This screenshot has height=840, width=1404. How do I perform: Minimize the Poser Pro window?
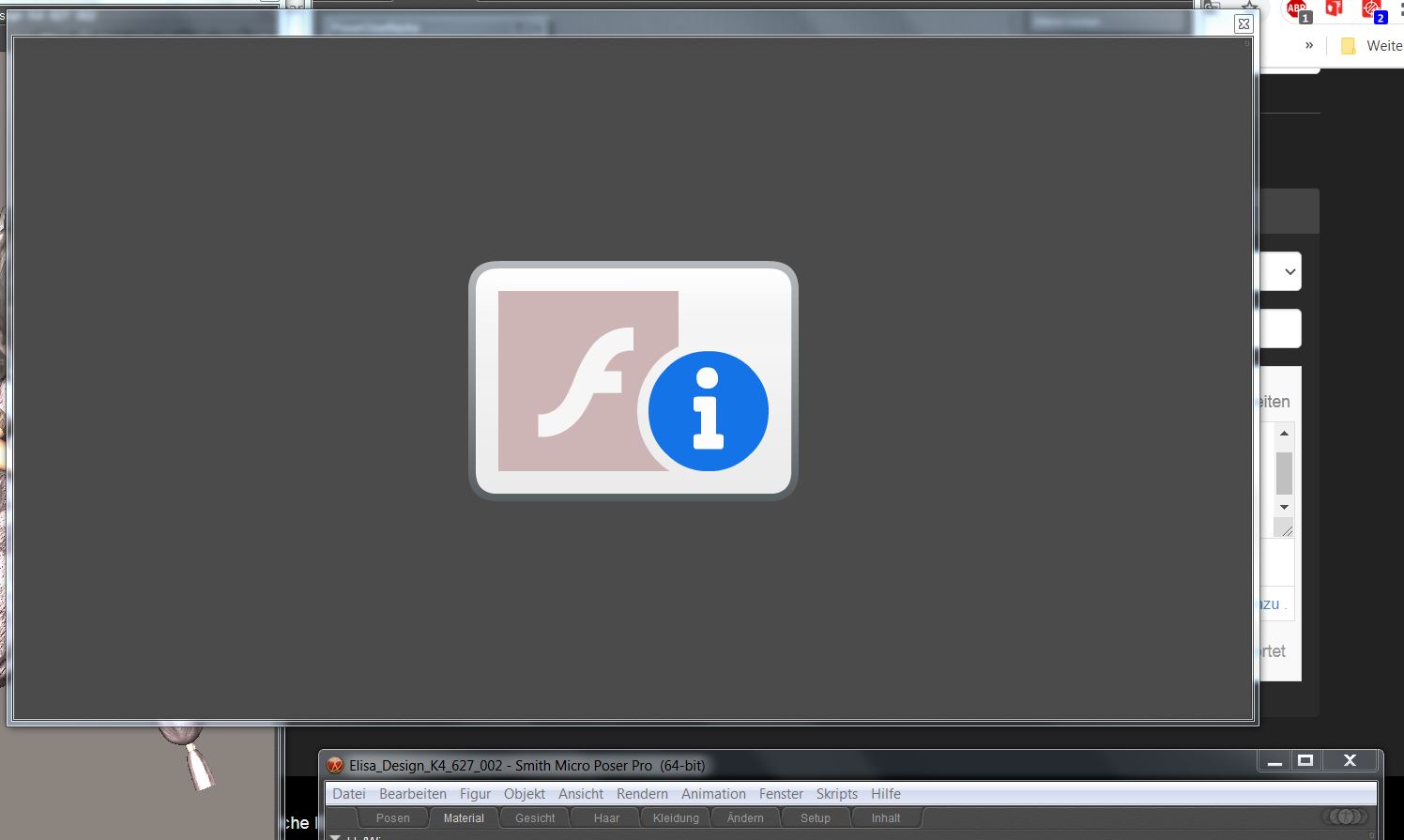click(1274, 761)
